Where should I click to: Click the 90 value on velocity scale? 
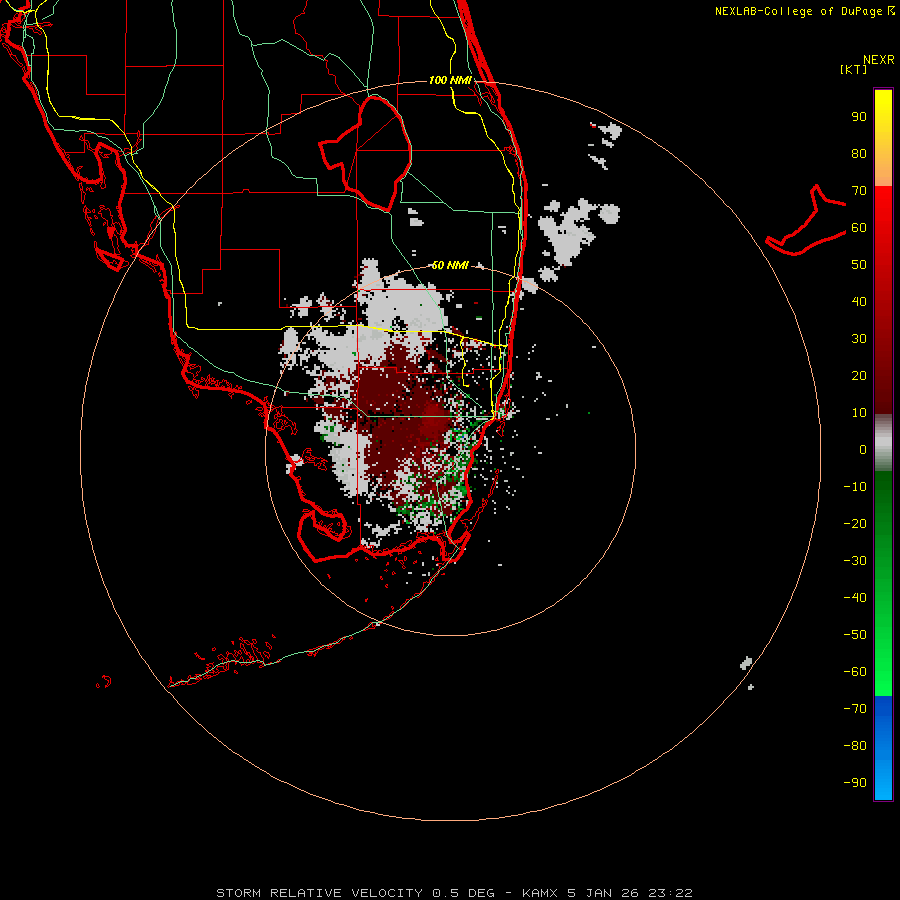pos(859,117)
